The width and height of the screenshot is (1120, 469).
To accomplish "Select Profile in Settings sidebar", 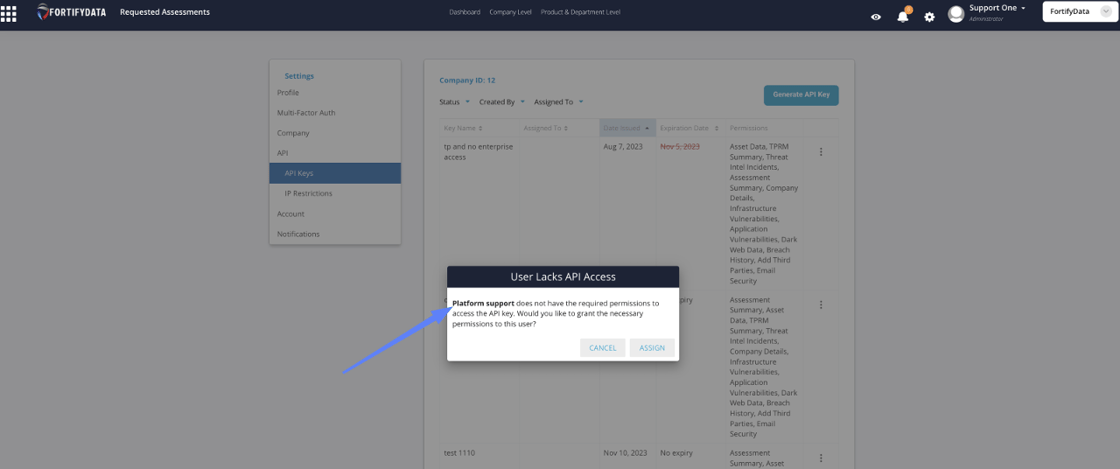I will 288,93.
